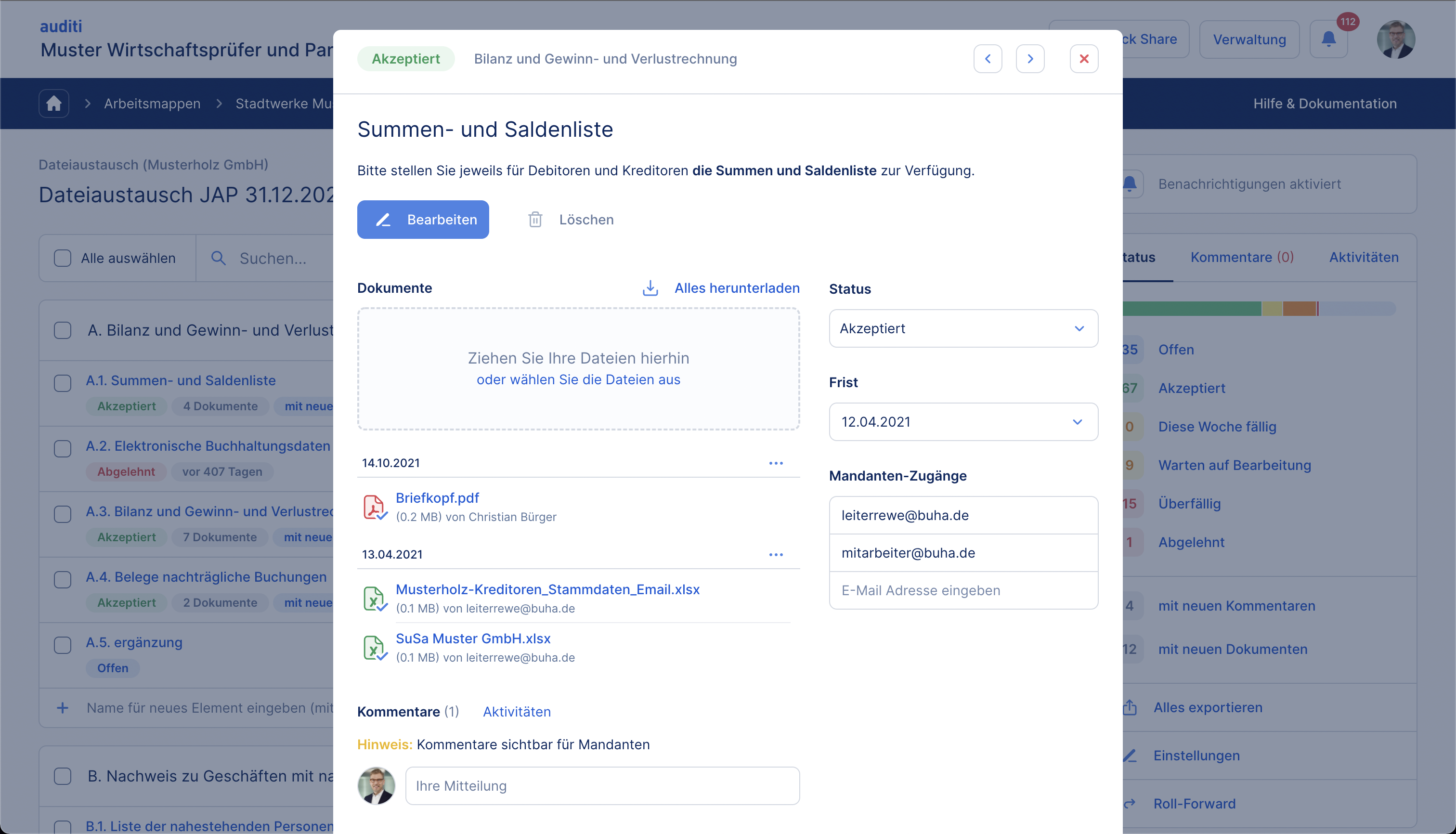This screenshot has width=1456, height=834.
Task: Open the Status dropdown showing Akzeptiert
Action: click(963, 329)
